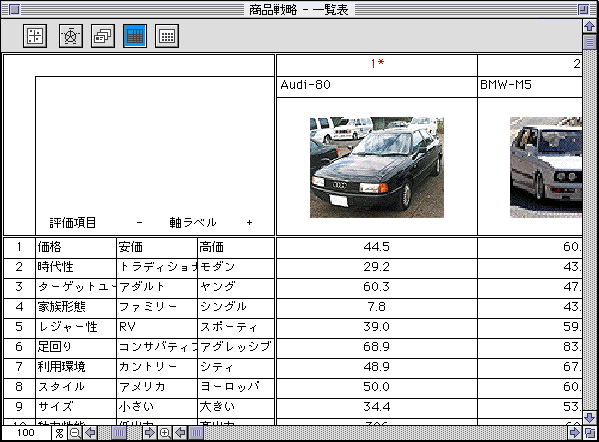Click the ファミリー axis label cell
The width and height of the screenshot is (599, 442).
coord(157,307)
